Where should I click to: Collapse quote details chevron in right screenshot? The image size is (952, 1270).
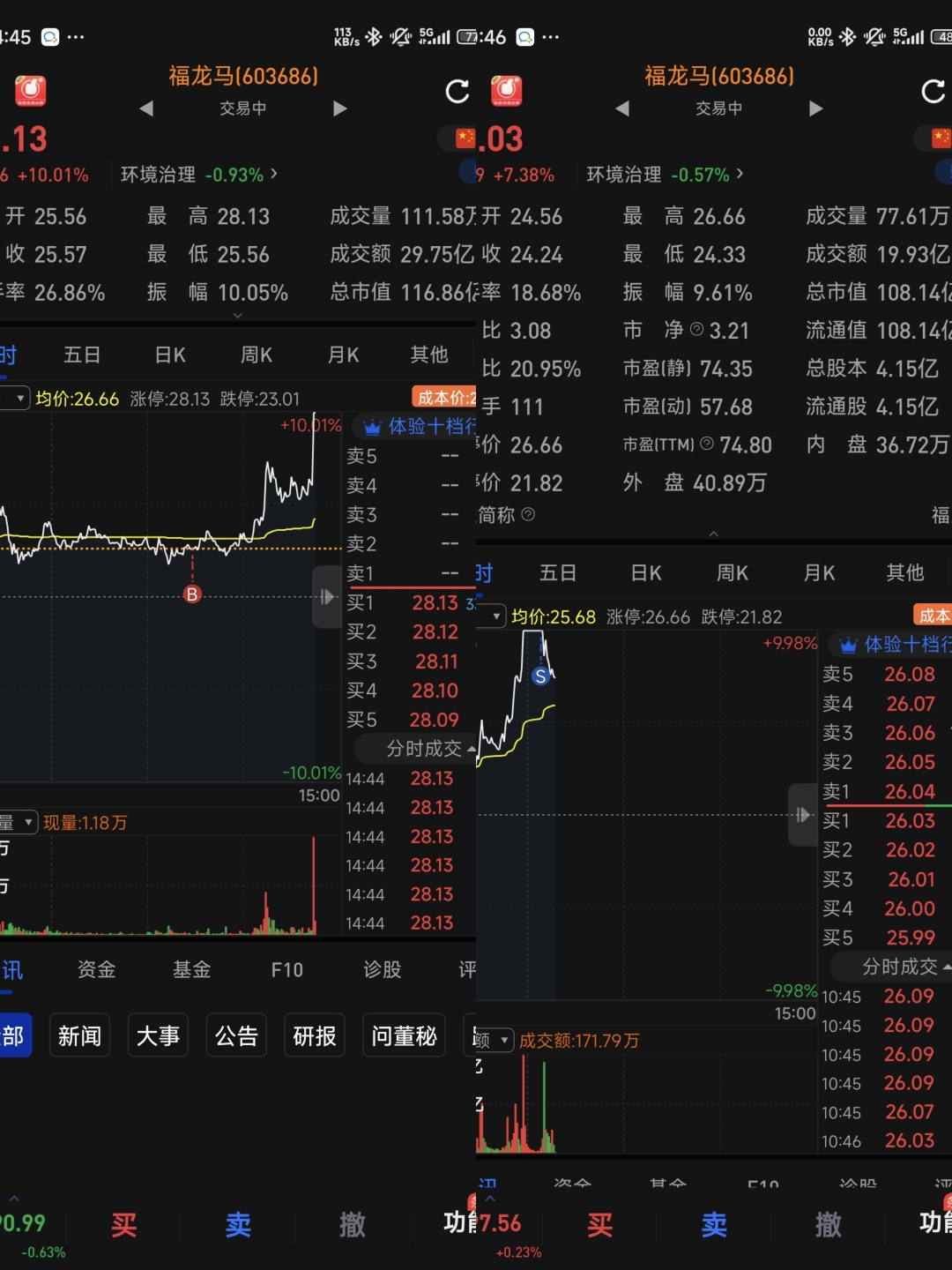tap(713, 534)
